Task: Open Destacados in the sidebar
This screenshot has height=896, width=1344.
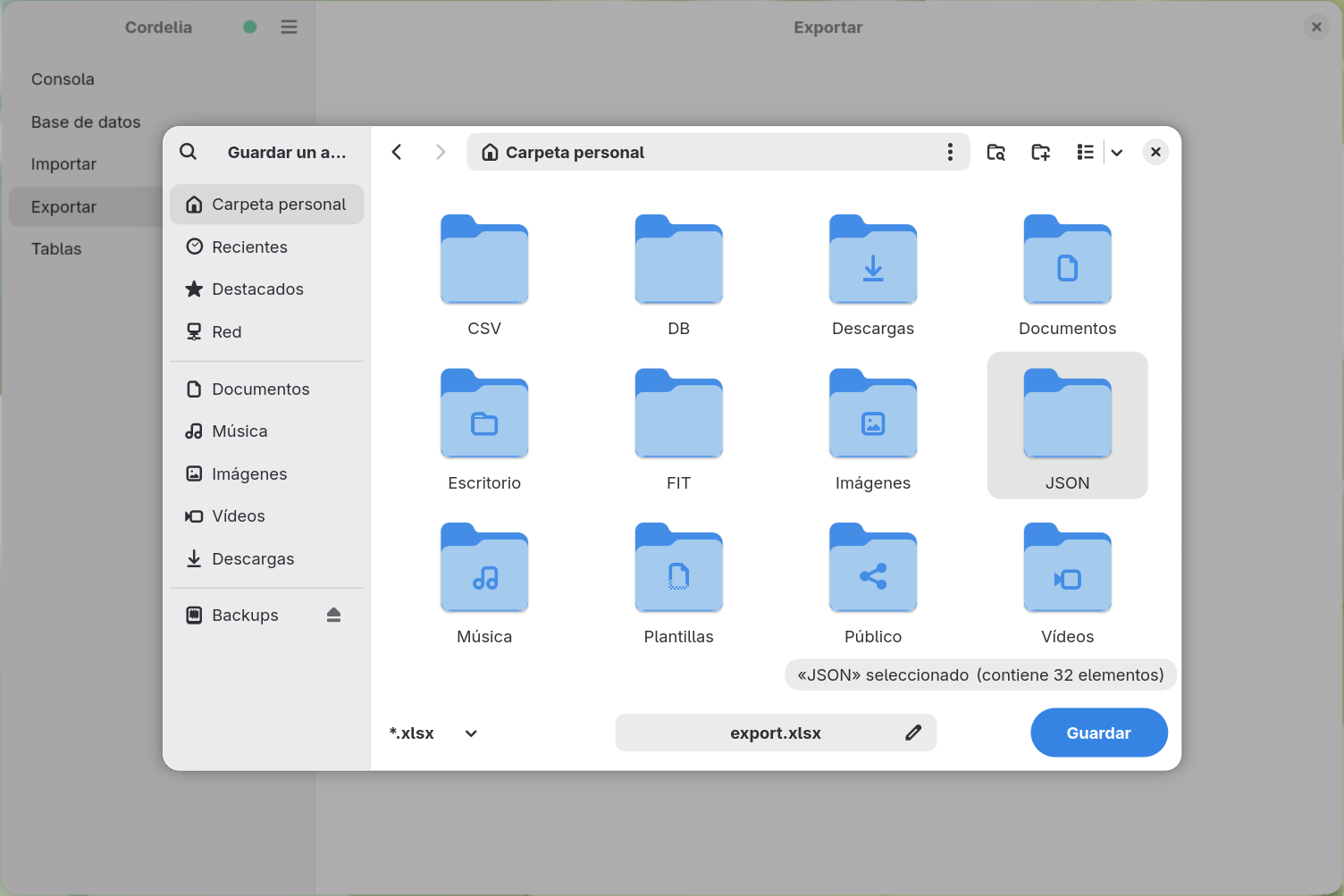Action: pos(266,289)
